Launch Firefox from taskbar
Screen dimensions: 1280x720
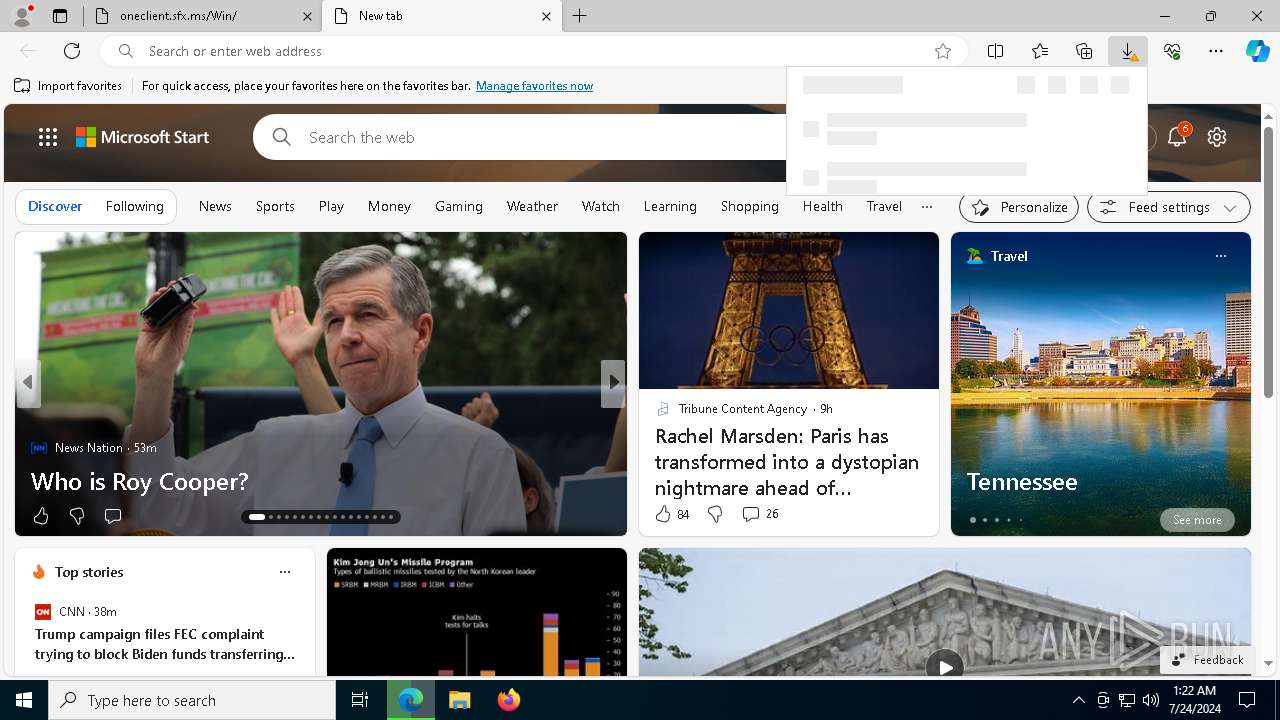509,700
